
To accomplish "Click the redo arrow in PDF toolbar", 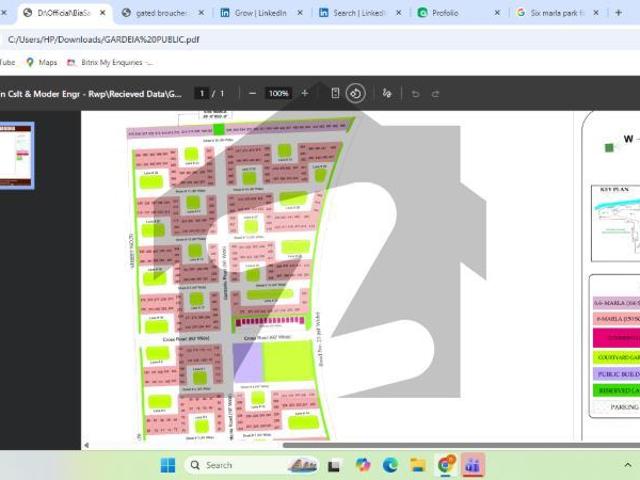I will tap(436, 94).
